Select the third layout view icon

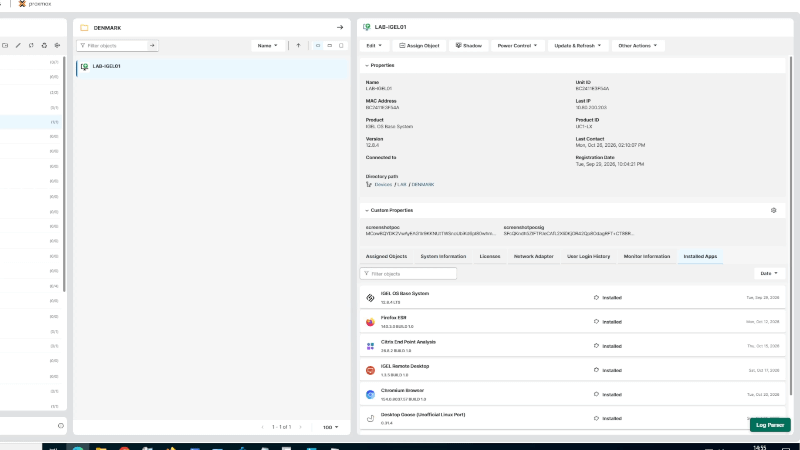pyautogui.click(x=341, y=45)
